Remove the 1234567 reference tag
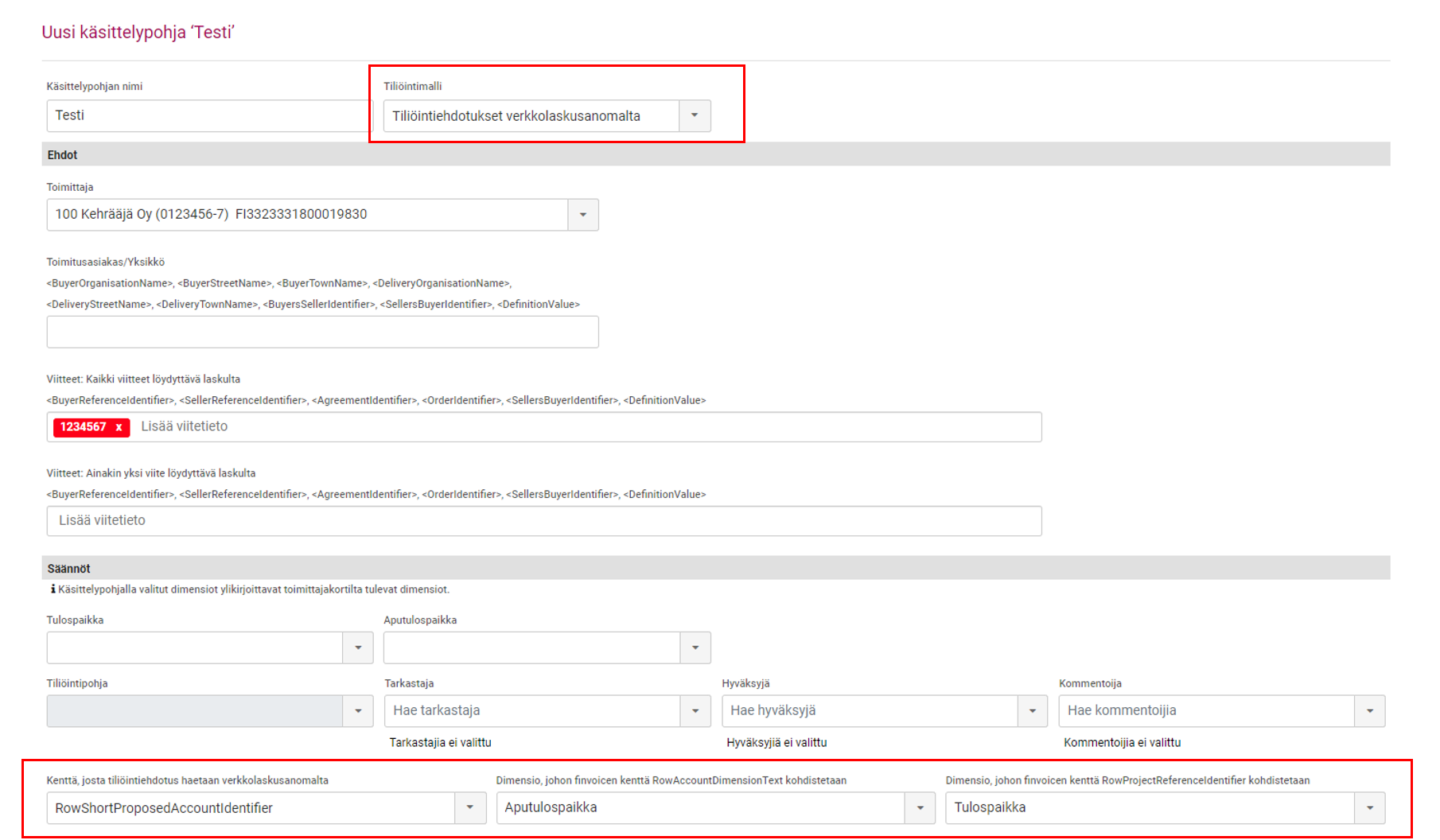The width and height of the screenshot is (1440, 840). pos(119,427)
